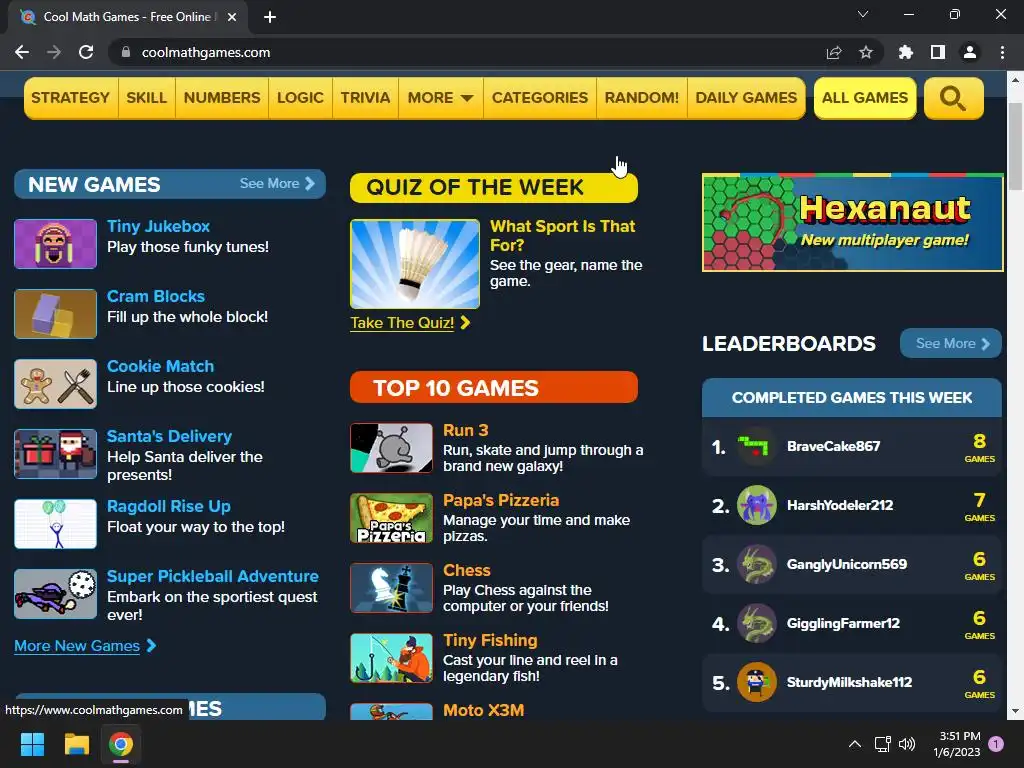Click the Tiny Fishing thumbnail
Screen dimensions: 1024x768
391,657
